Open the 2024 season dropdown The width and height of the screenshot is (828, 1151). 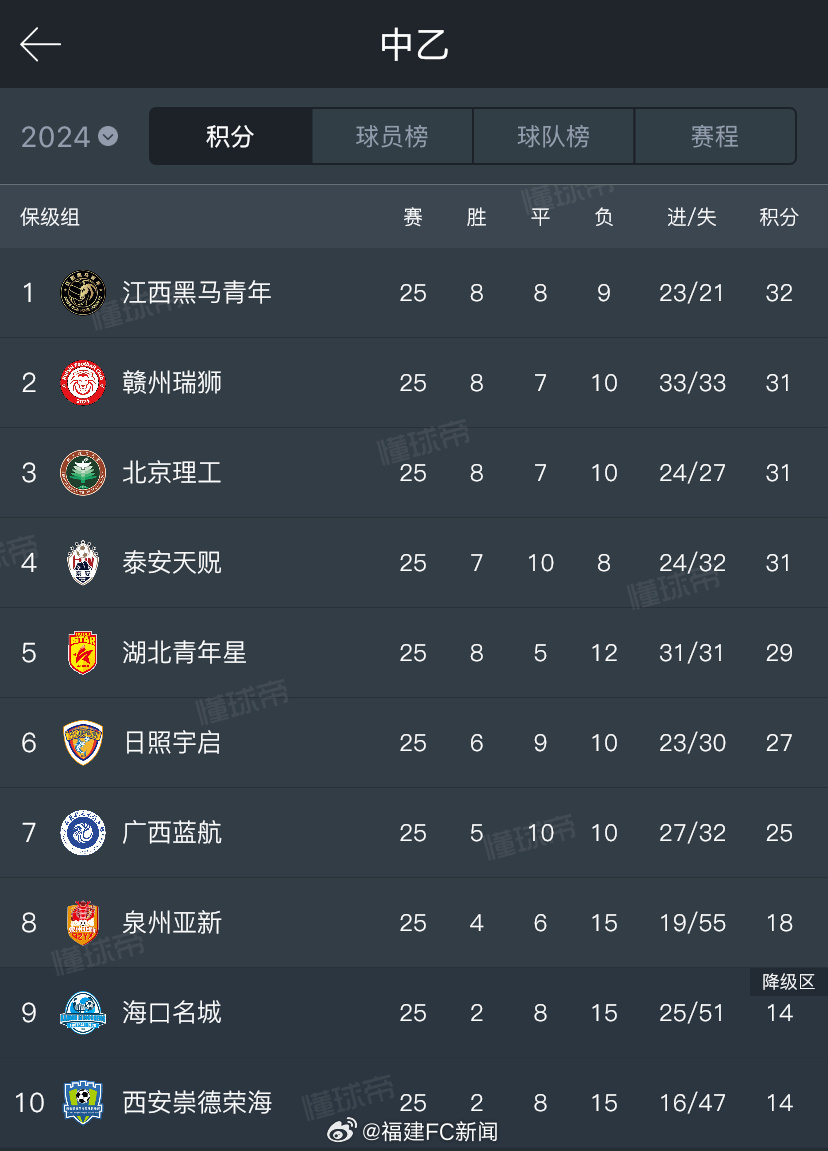69,137
